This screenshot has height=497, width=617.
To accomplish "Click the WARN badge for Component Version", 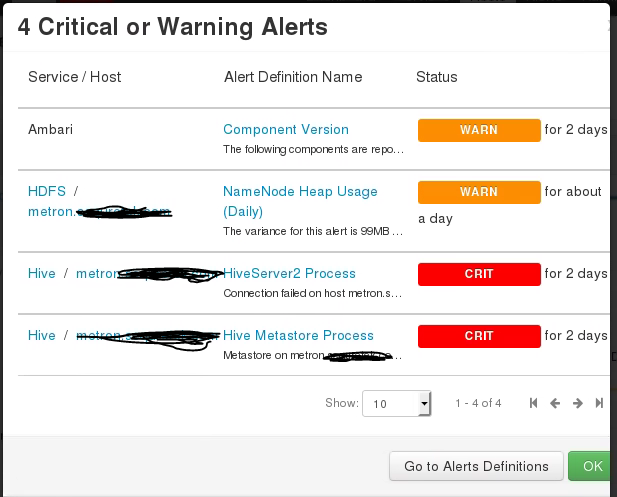I will click(478, 130).
